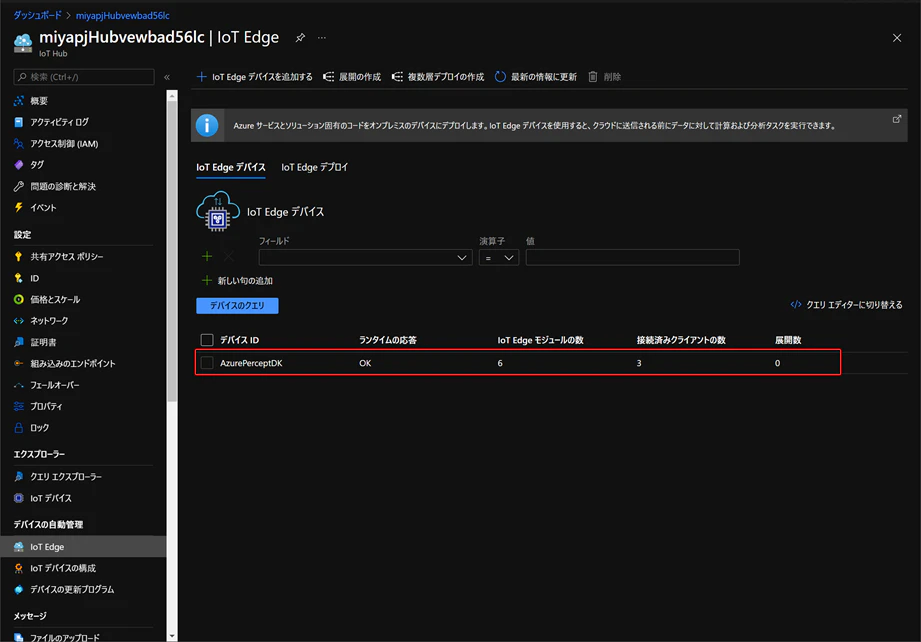Click miyapjHubvewbad56lc breadcrumb link
921x642 pixels.
point(123,15)
